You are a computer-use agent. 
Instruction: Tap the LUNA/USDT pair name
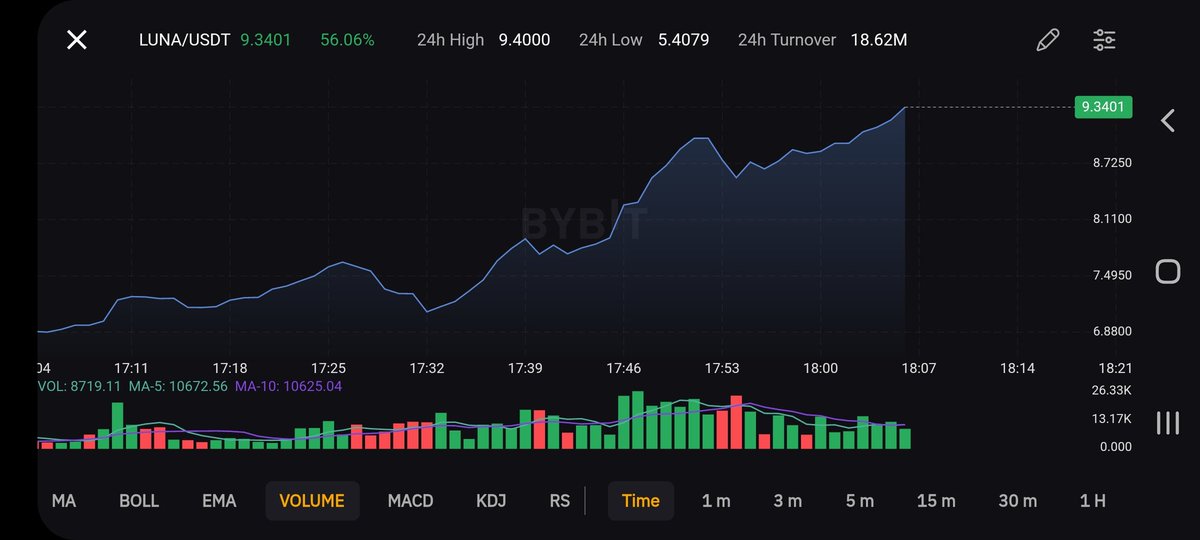pos(185,40)
